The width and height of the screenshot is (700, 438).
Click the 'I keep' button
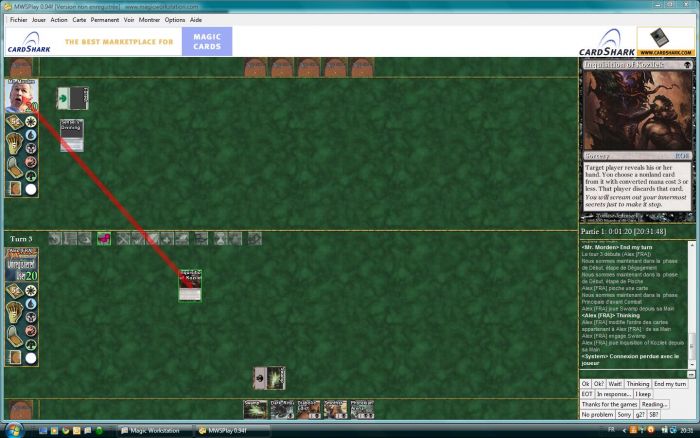(643, 394)
